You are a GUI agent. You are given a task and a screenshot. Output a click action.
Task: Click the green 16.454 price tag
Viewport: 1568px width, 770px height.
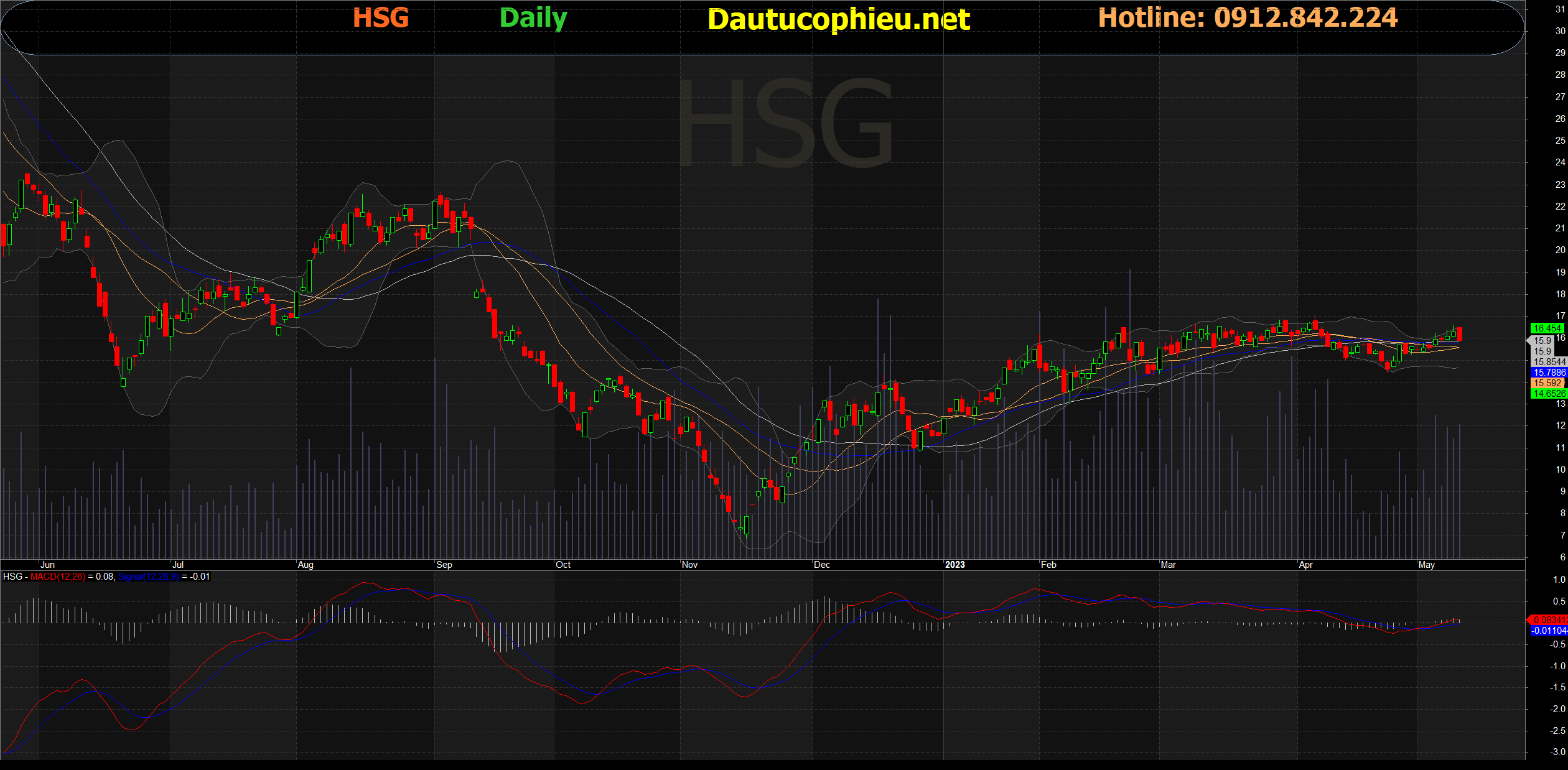coord(1546,328)
